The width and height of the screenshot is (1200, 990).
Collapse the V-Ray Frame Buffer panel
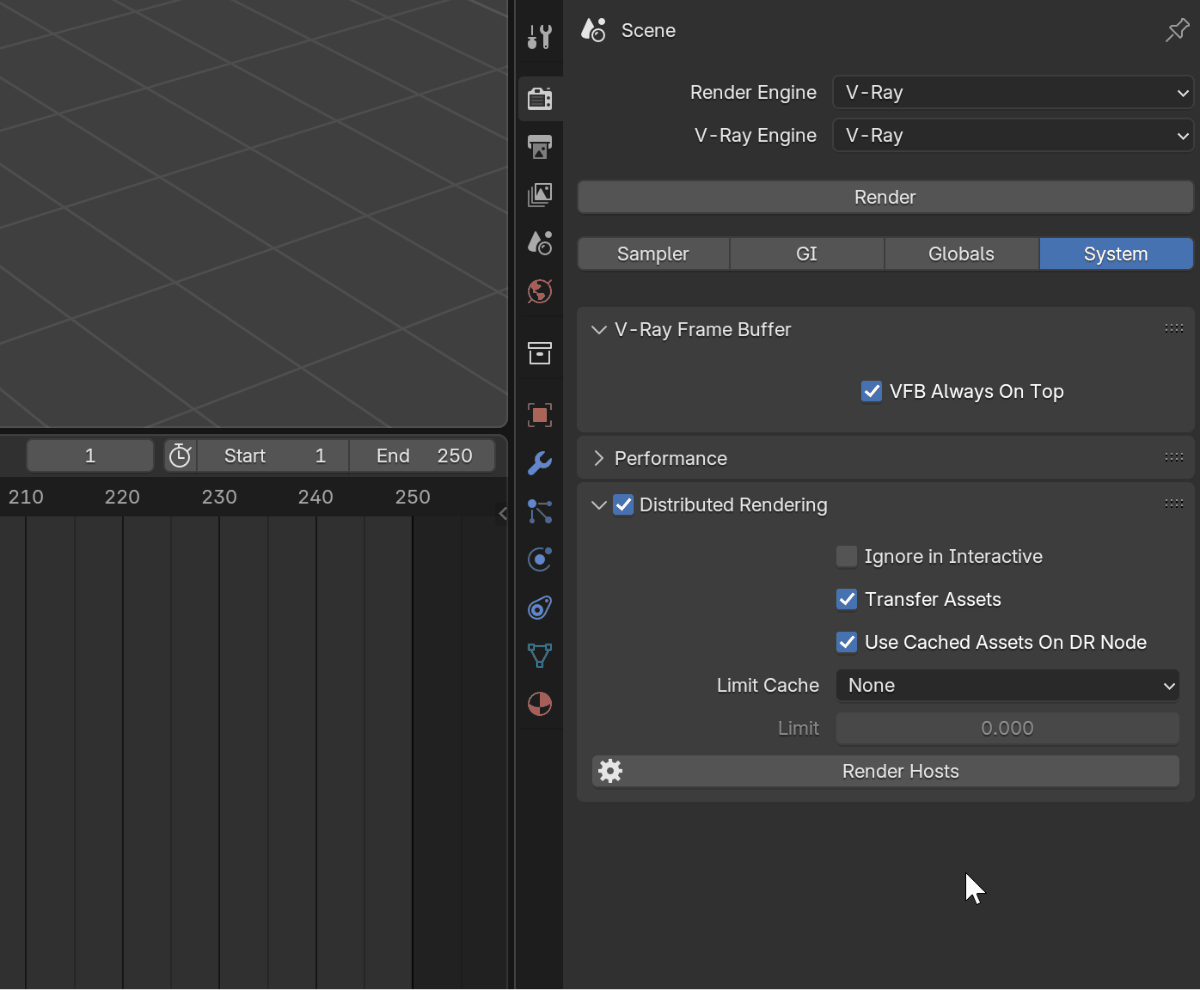[599, 329]
